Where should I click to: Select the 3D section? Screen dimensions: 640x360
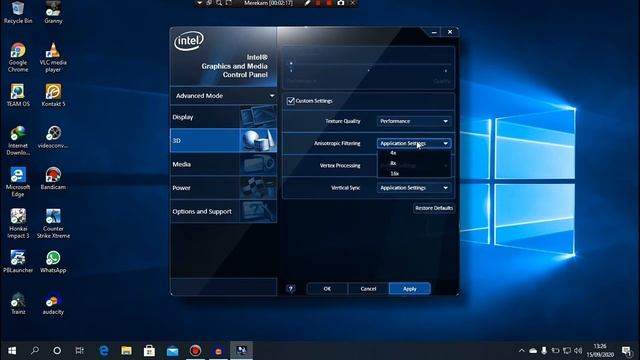coord(224,140)
